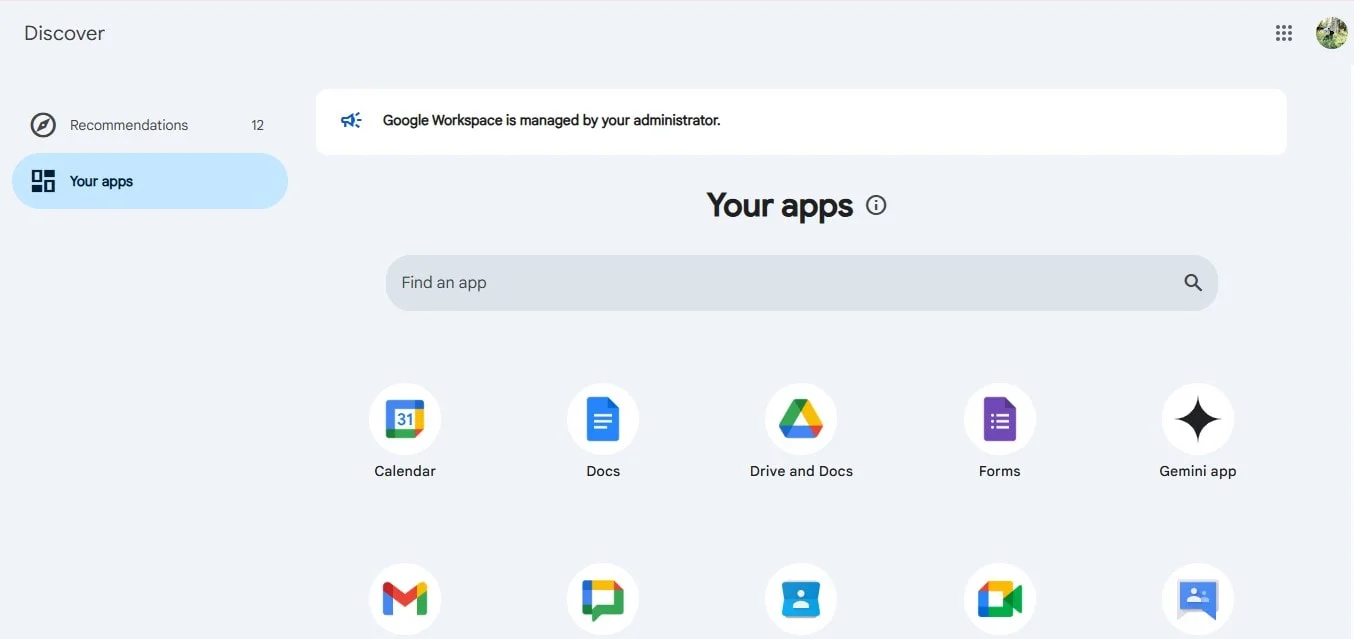The height and width of the screenshot is (639, 1354).
Task: Open the Calendar app icon
Action: click(x=405, y=419)
